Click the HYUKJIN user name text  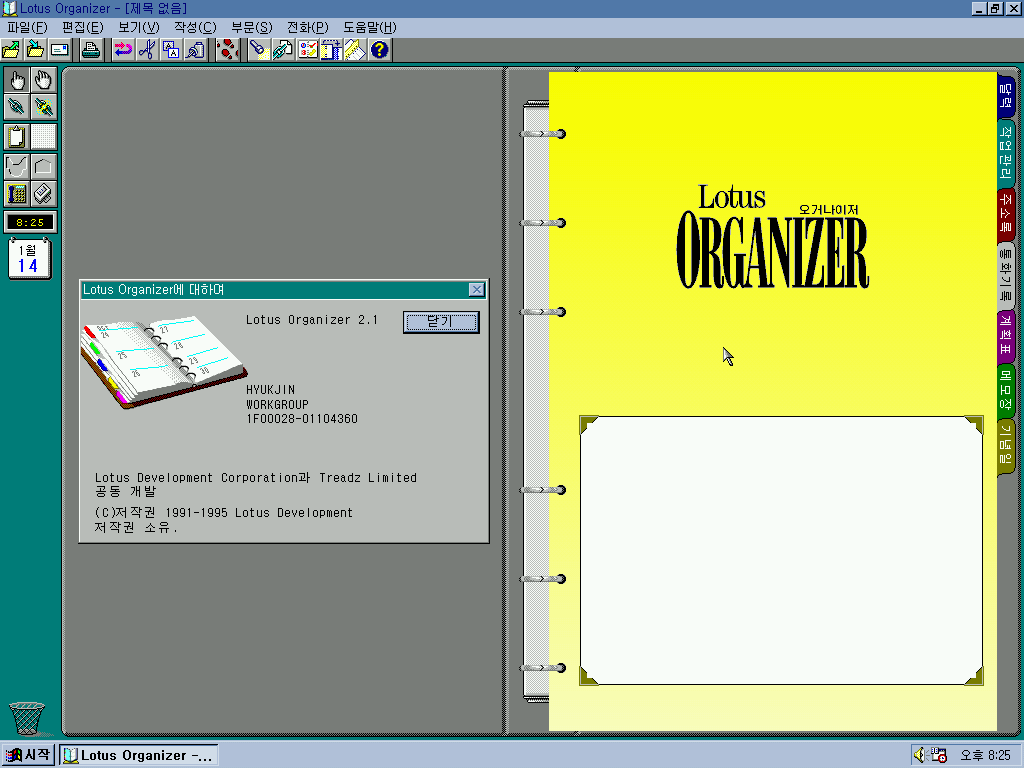[x=270, y=390]
